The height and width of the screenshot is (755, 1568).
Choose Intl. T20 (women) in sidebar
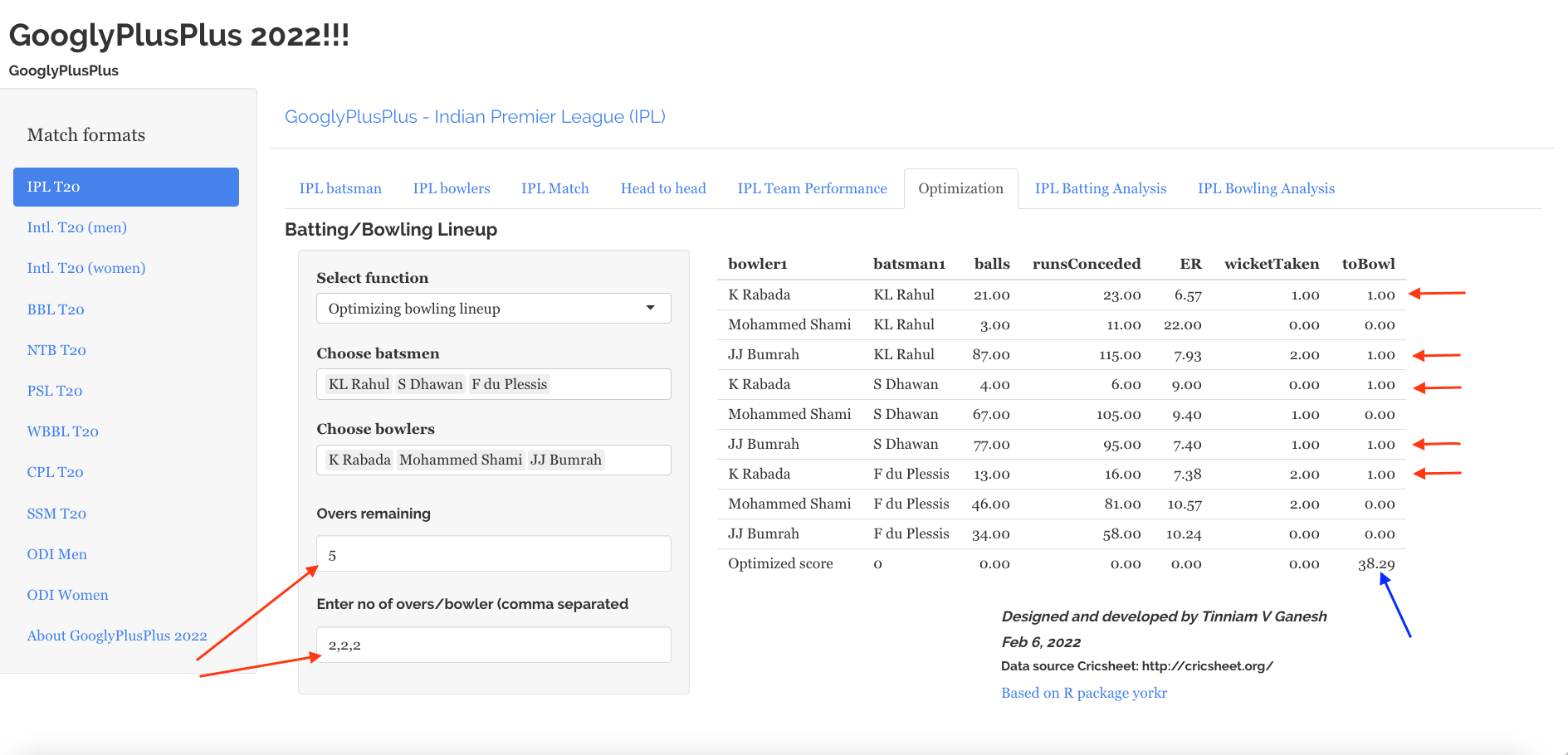point(86,268)
